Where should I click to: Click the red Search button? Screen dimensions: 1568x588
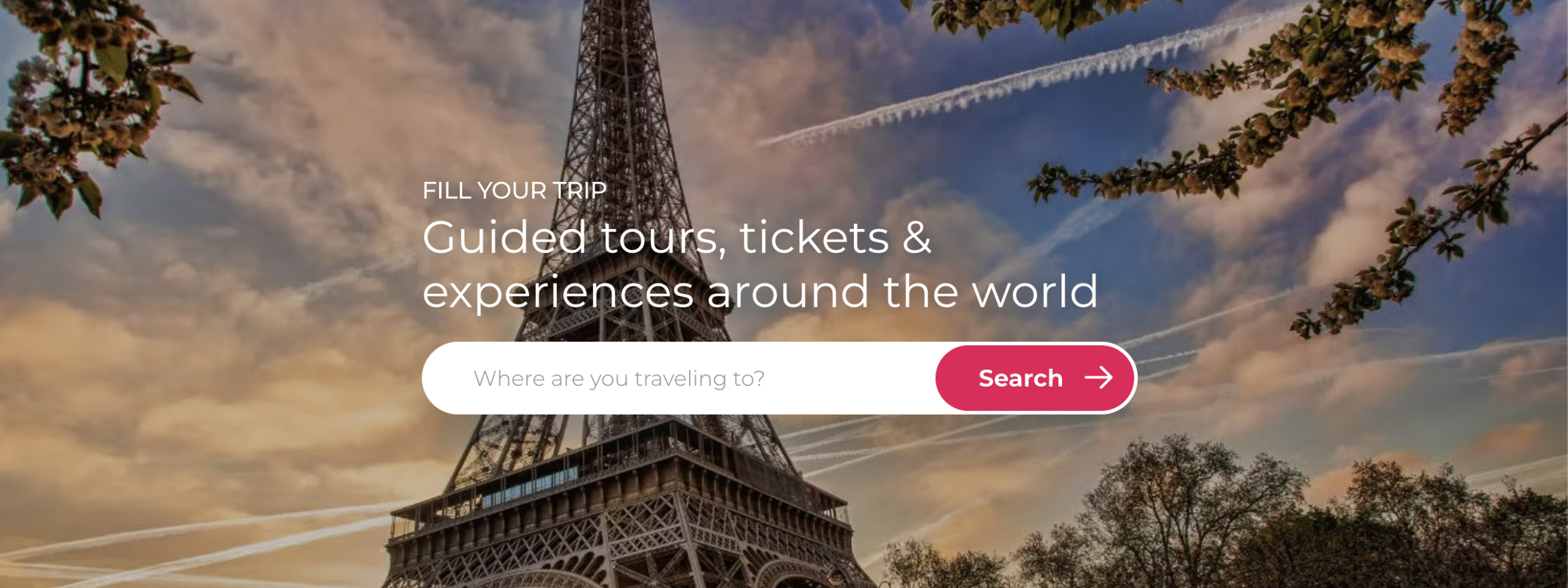point(1035,378)
